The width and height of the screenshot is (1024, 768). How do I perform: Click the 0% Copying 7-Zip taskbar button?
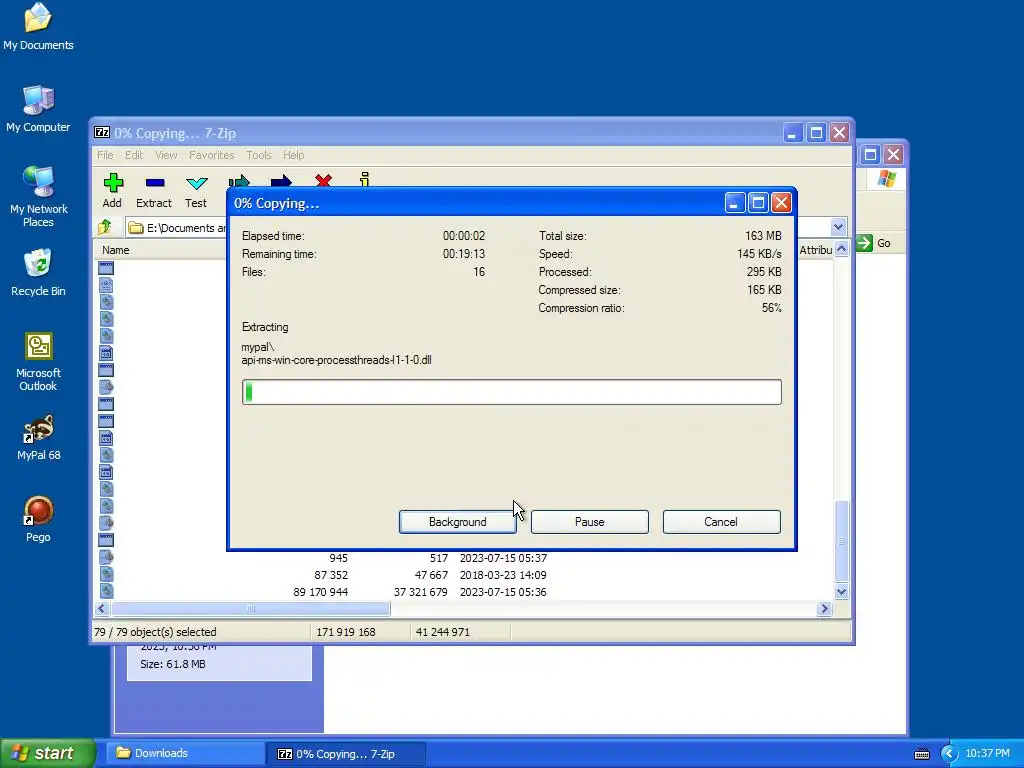[346, 754]
